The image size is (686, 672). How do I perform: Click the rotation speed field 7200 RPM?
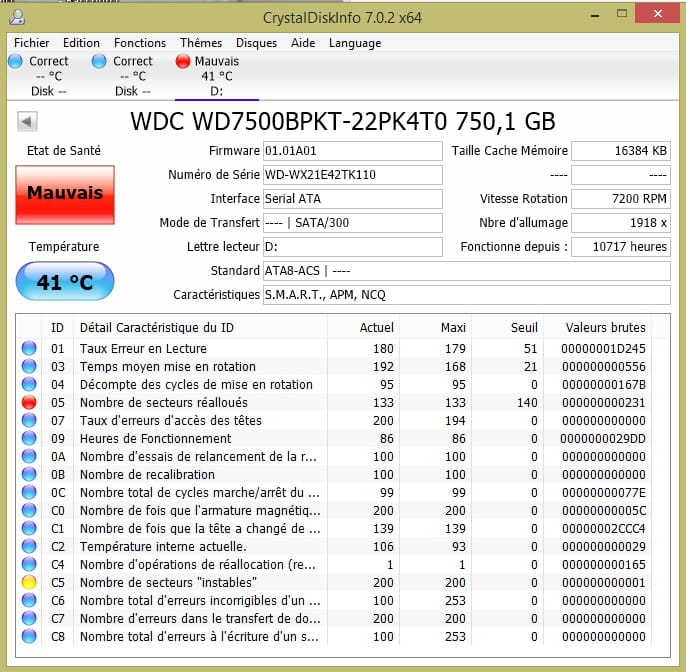[621, 199]
